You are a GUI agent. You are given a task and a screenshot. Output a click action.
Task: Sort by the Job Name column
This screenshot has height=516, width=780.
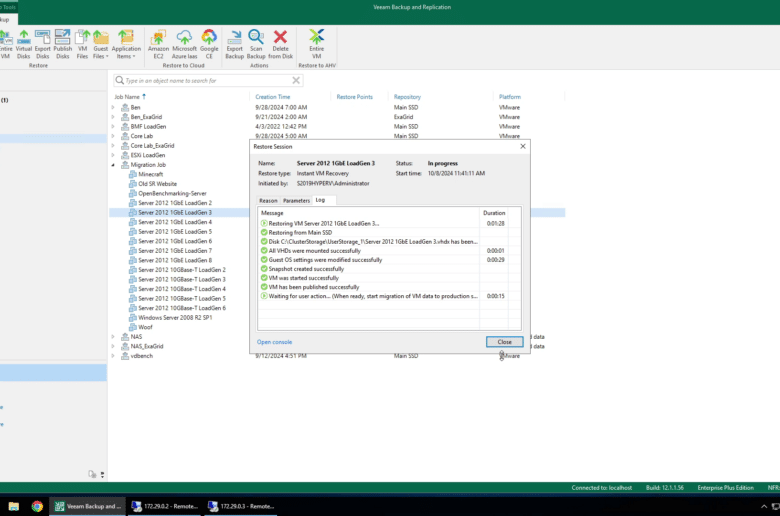[126, 97]
